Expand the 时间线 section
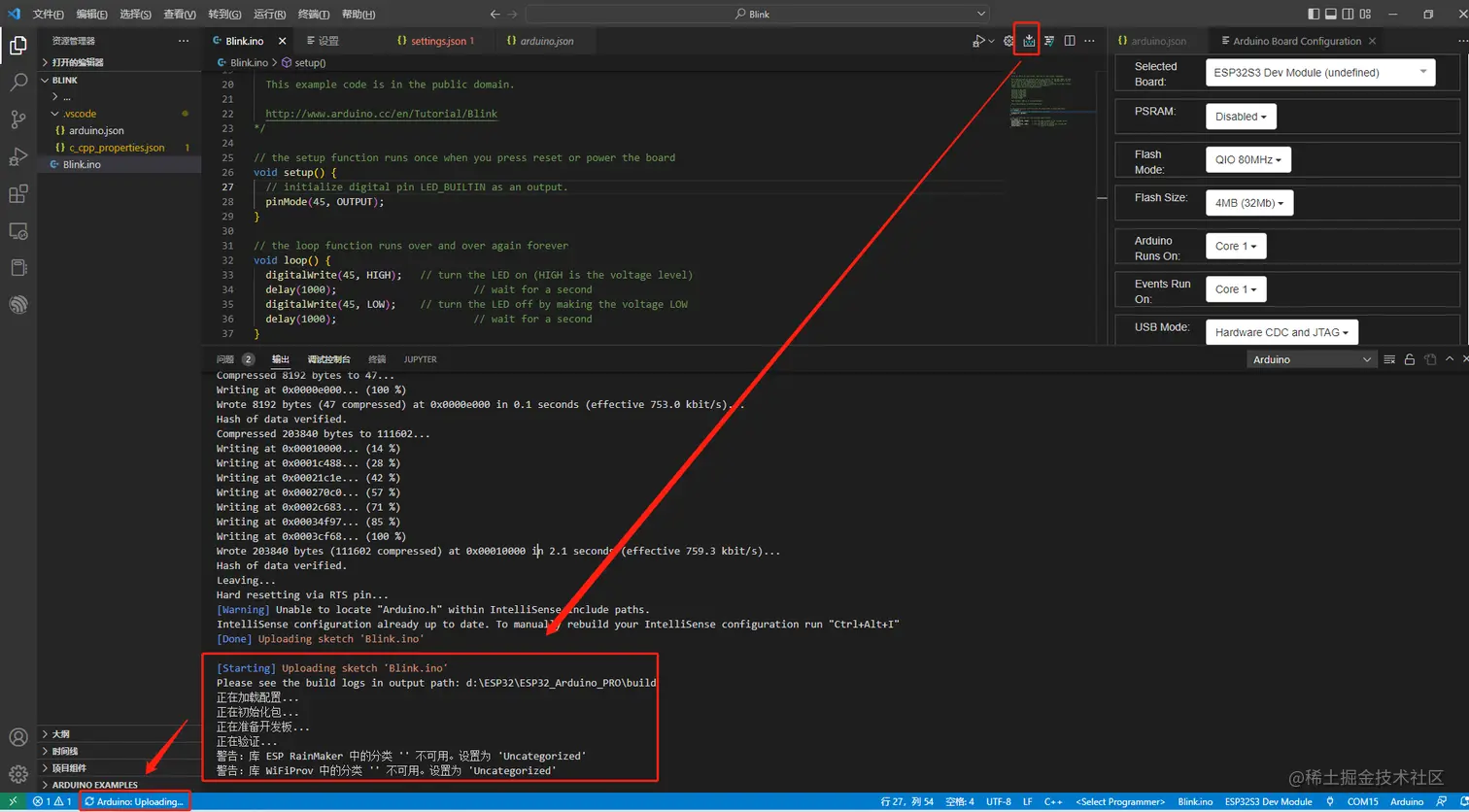Screen dimensions: 1469x812 120,751
